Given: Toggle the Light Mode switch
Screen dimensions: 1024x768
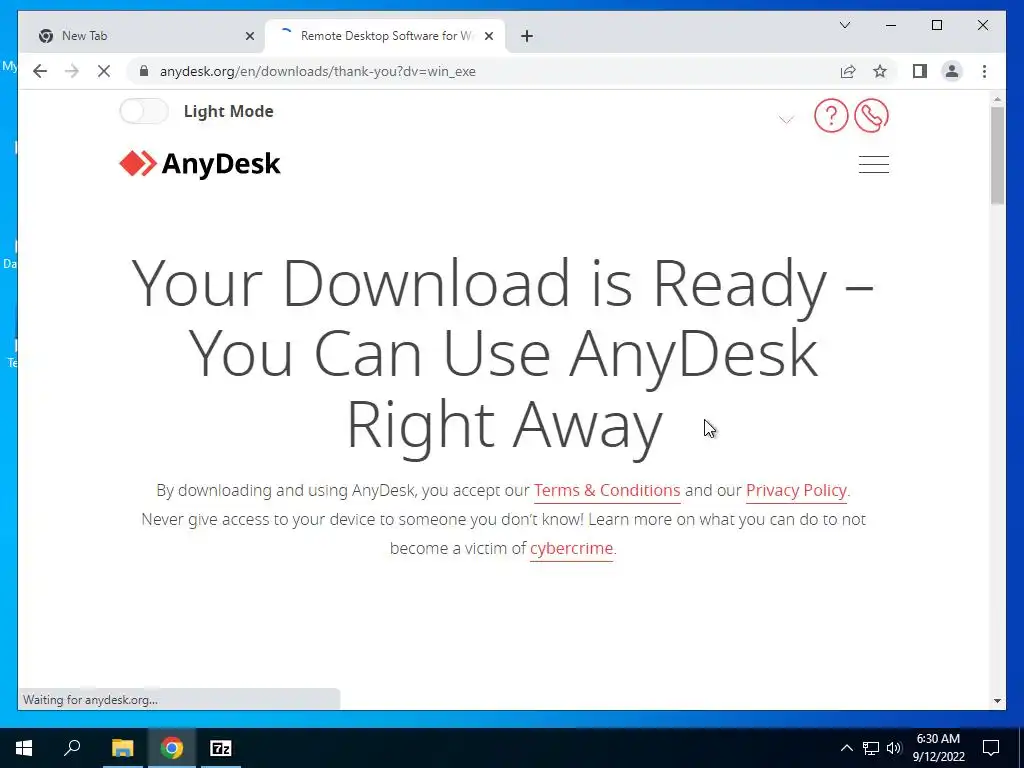Looking at the screenshot, I should (144, 111).
